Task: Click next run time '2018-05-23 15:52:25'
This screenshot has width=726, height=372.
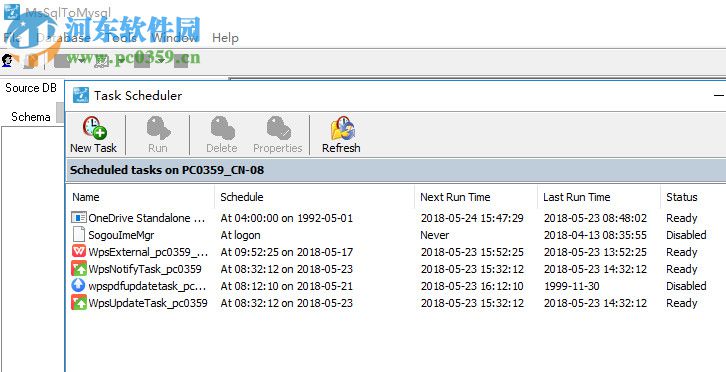Action: pyautogui.click(x=472, y=252)
